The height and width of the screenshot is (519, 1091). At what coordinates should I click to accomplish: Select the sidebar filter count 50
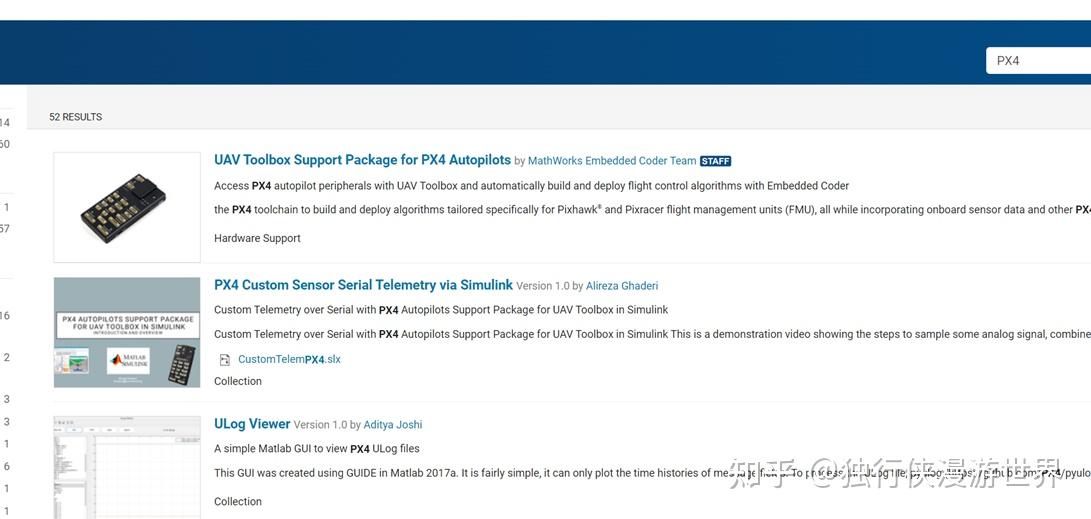(x=5, y=145)
